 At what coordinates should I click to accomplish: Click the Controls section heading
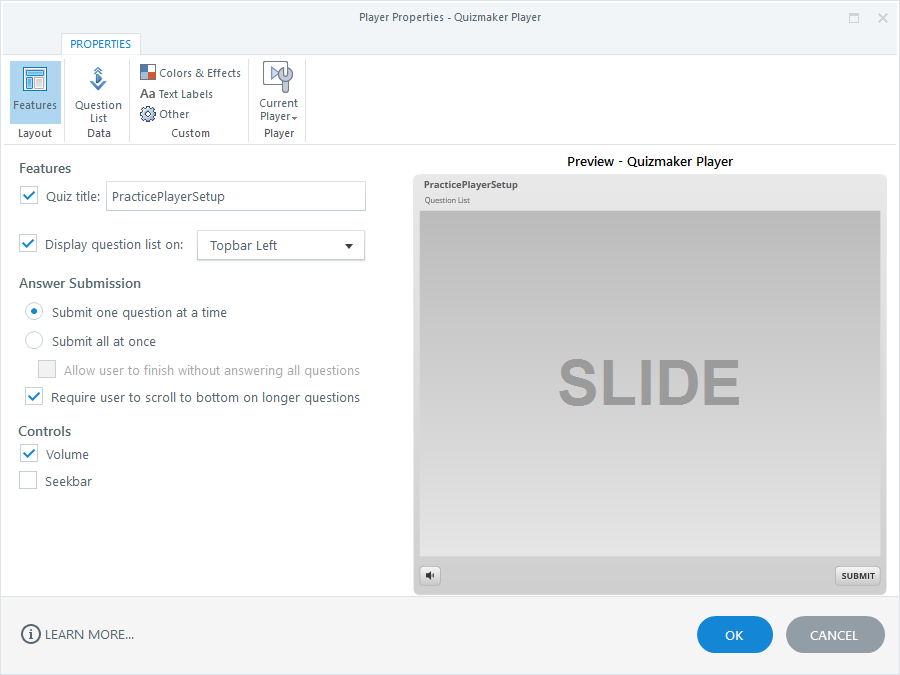click(45, 432)
